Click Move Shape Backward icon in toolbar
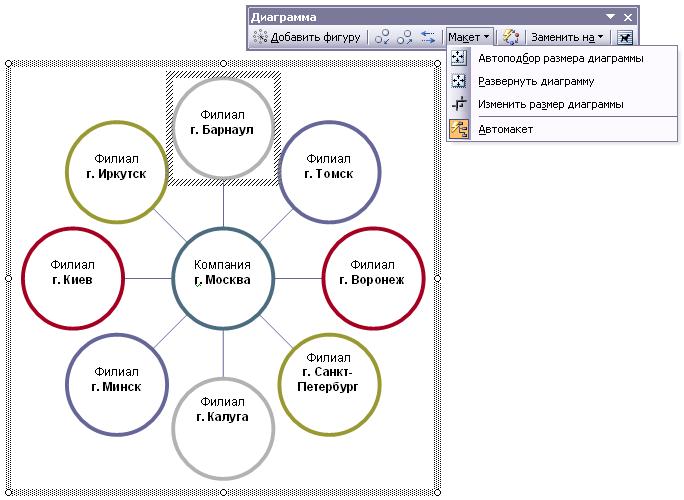This screenshot has height=500, width=684. pyautogui.click(x=383, y=38)
